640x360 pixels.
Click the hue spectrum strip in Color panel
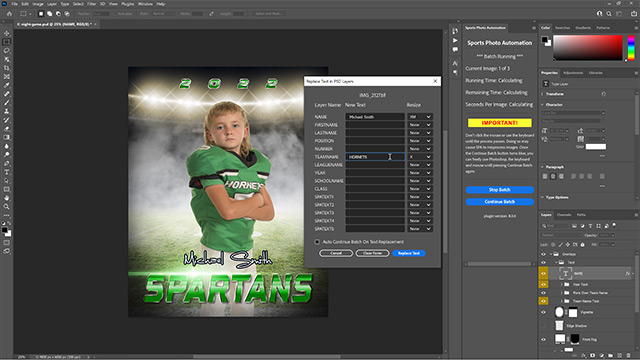click(x=631, y=48)
